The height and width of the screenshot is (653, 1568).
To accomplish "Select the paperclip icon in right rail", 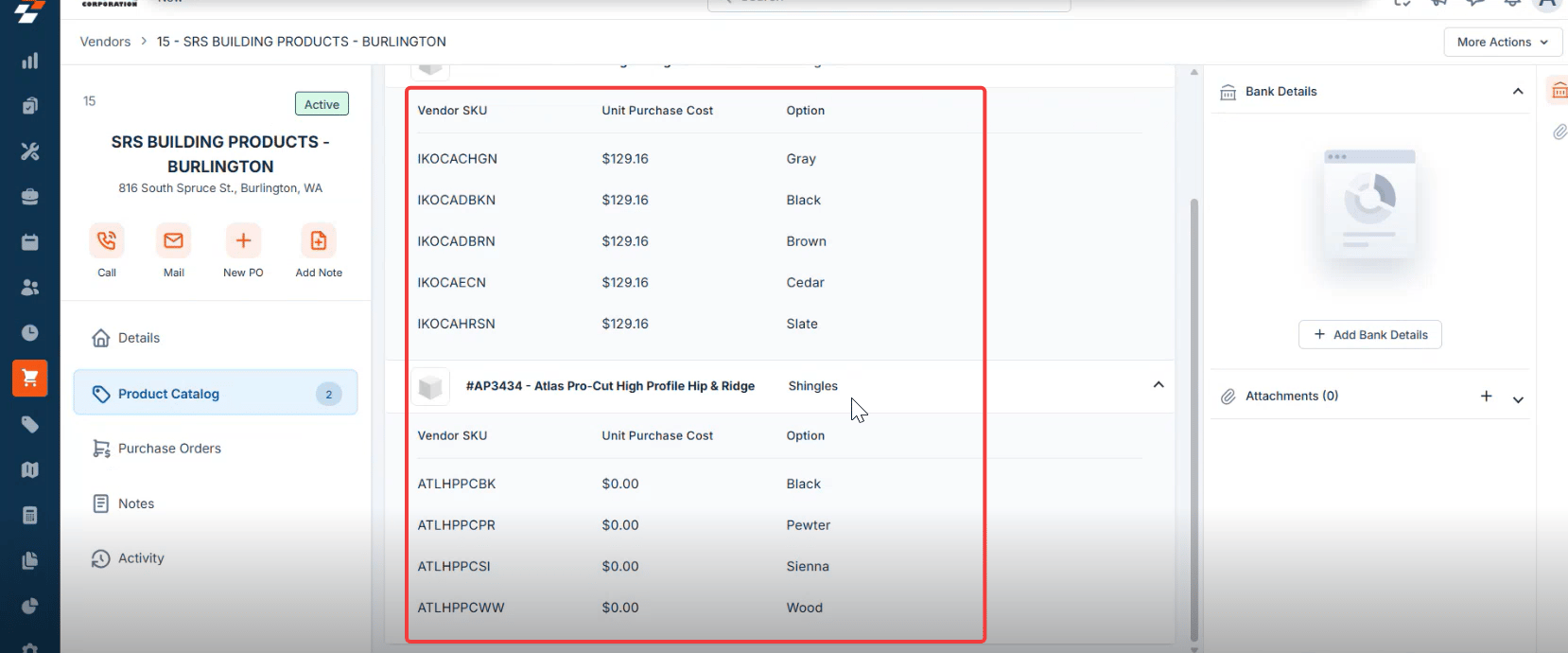I will (x=1559, y=132).
